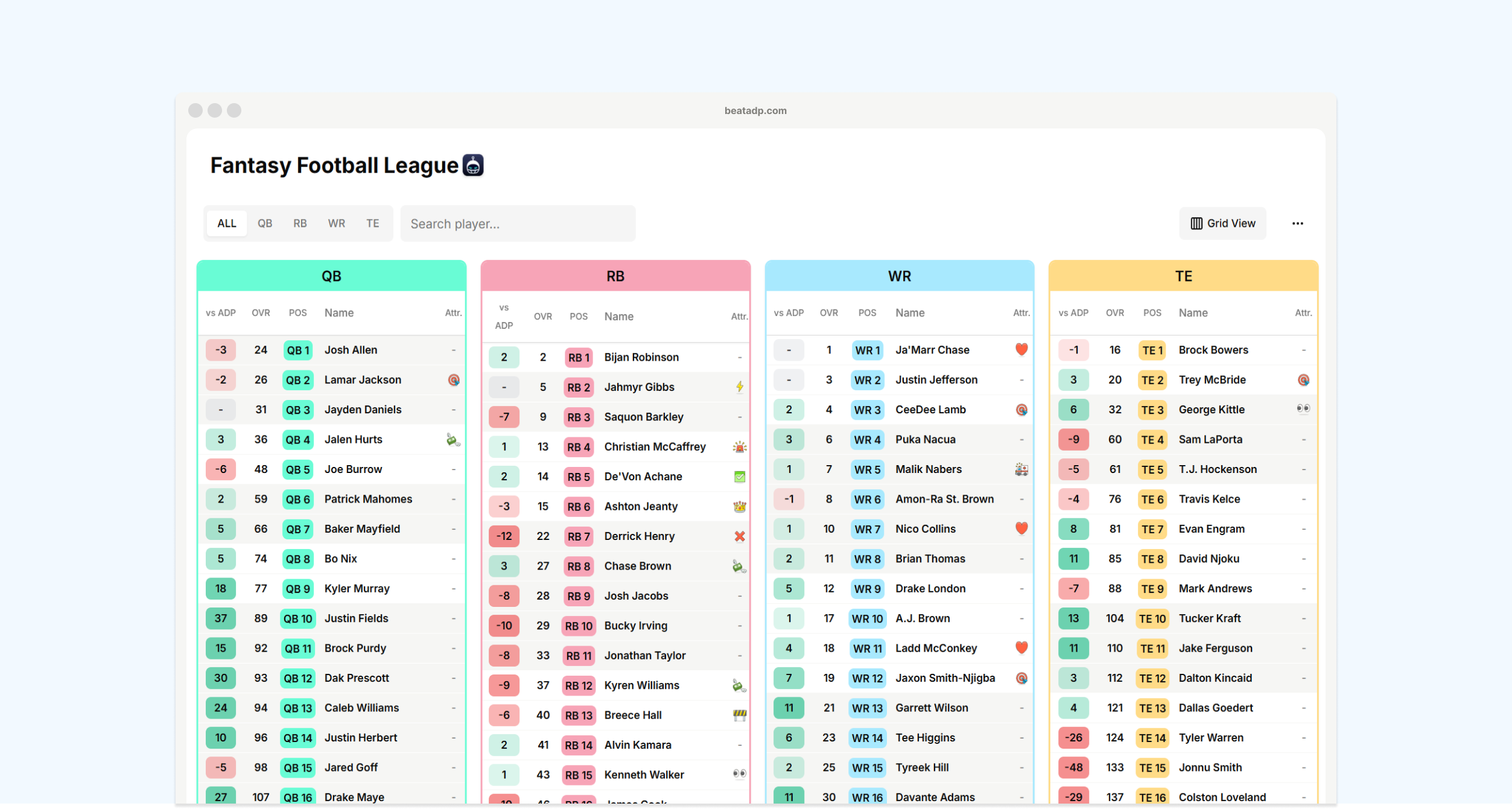1512x809 pixels.
Task: Select player name Alvin Kamara
Action: pos(638,746)
